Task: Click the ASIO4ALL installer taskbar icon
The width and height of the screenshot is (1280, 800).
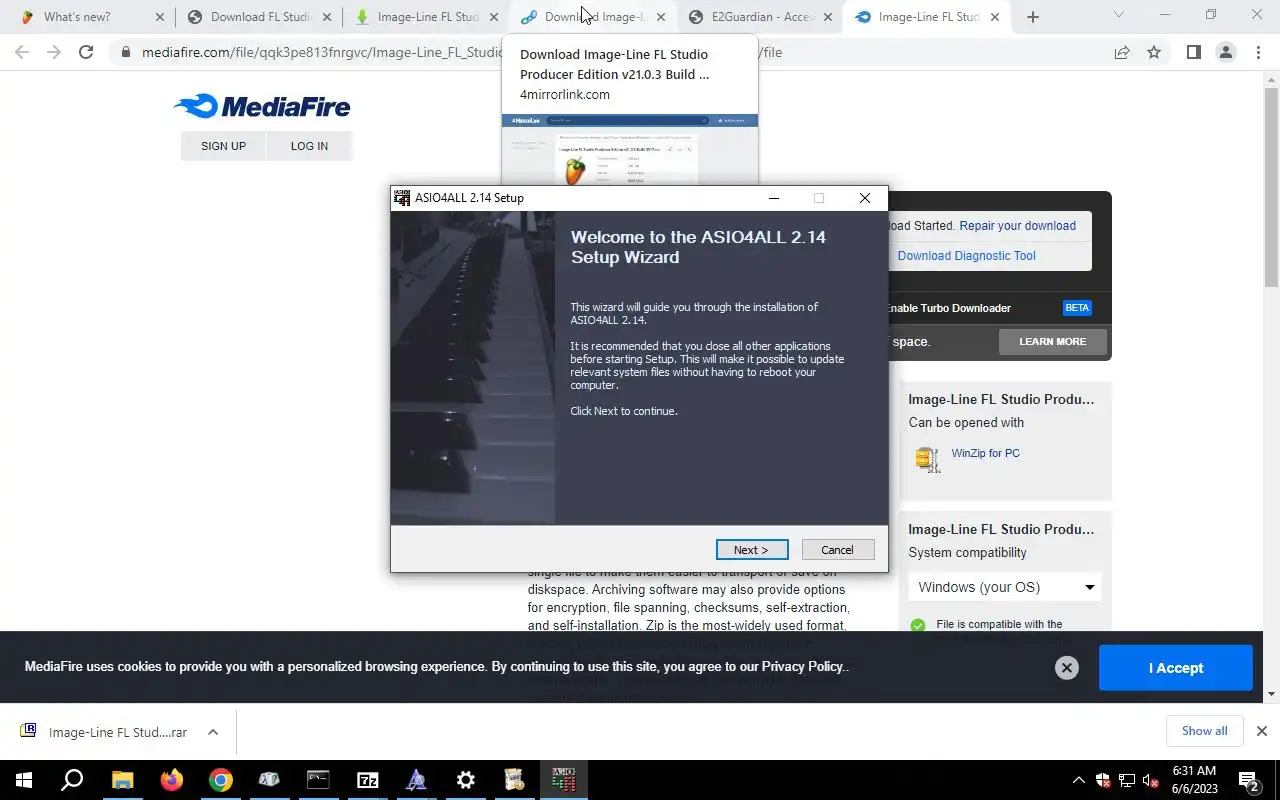Action: (563, 780)
